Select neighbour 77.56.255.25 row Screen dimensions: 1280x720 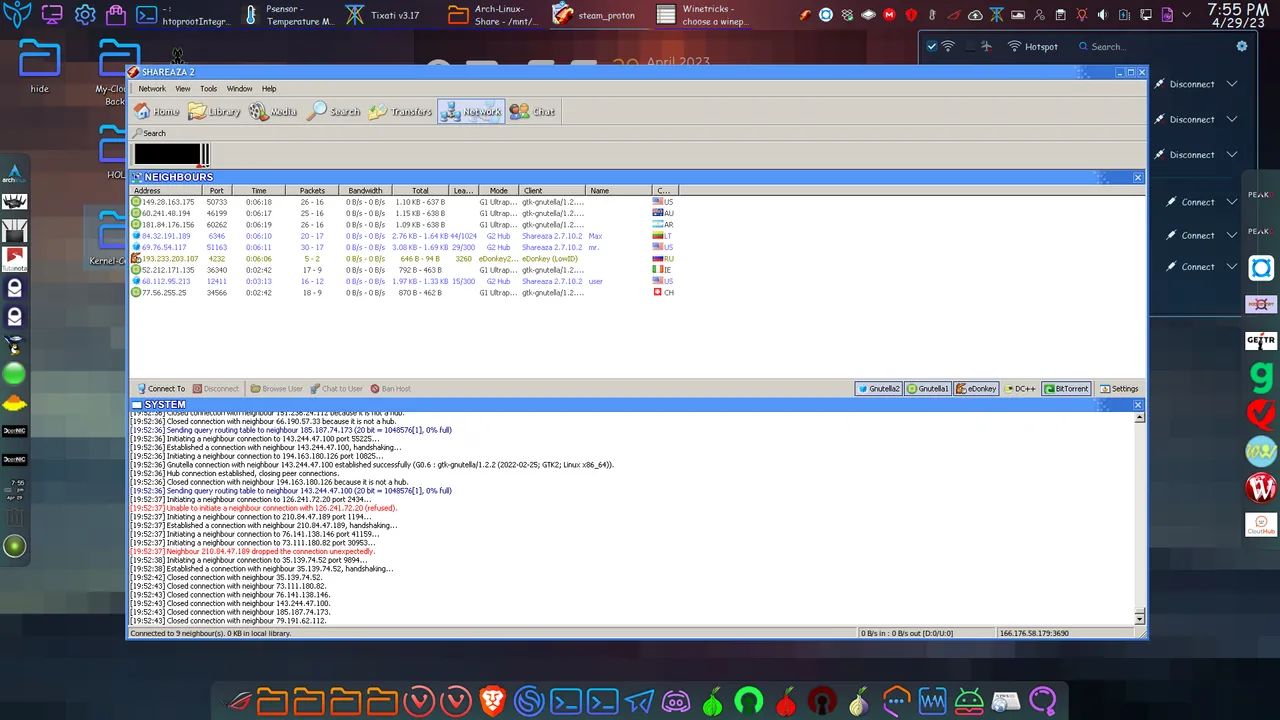405,293
